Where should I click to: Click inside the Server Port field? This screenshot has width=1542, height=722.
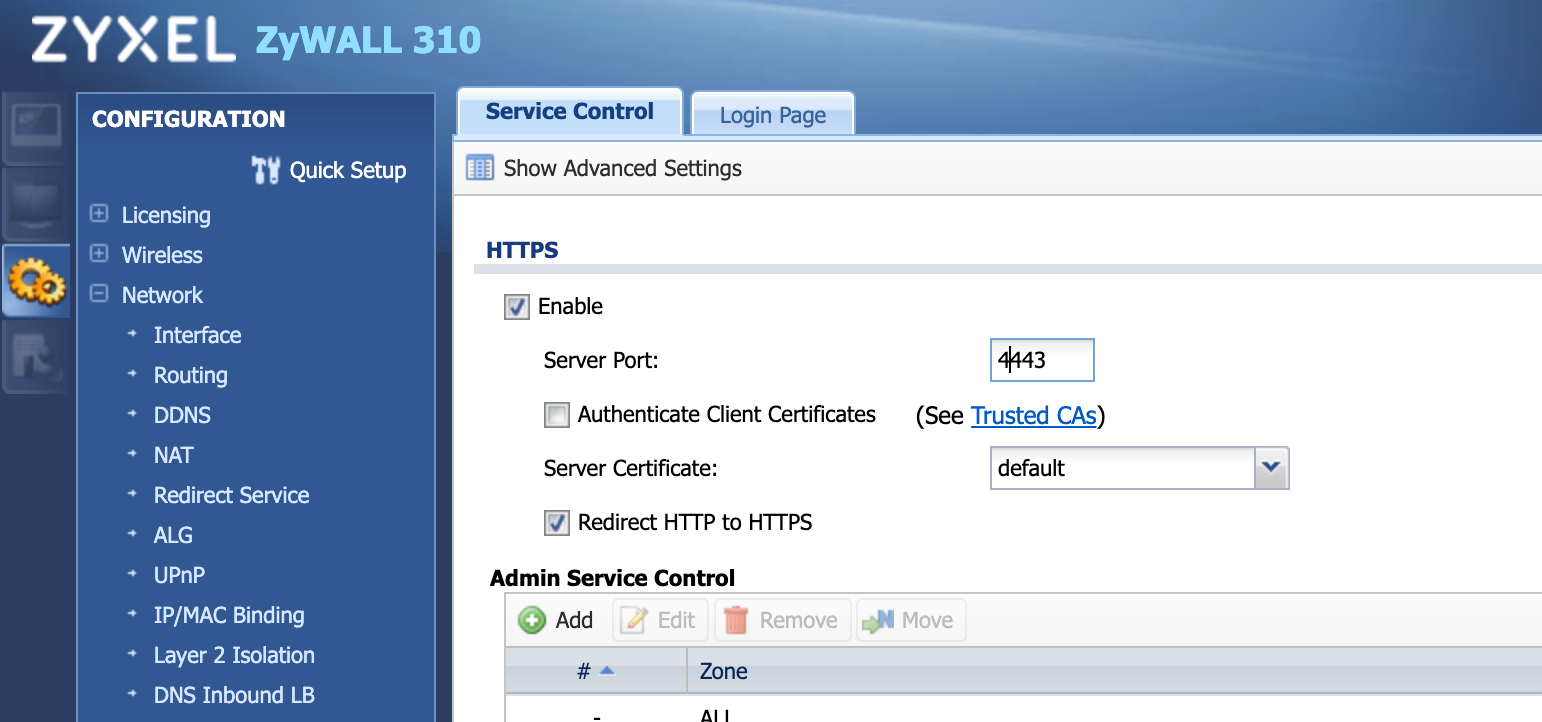coord(1042,360)
